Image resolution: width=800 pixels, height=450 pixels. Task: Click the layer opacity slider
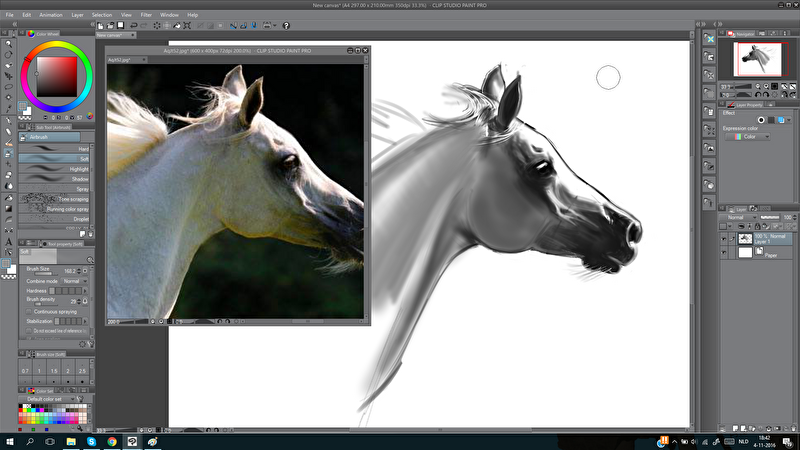tap(769, 217)
